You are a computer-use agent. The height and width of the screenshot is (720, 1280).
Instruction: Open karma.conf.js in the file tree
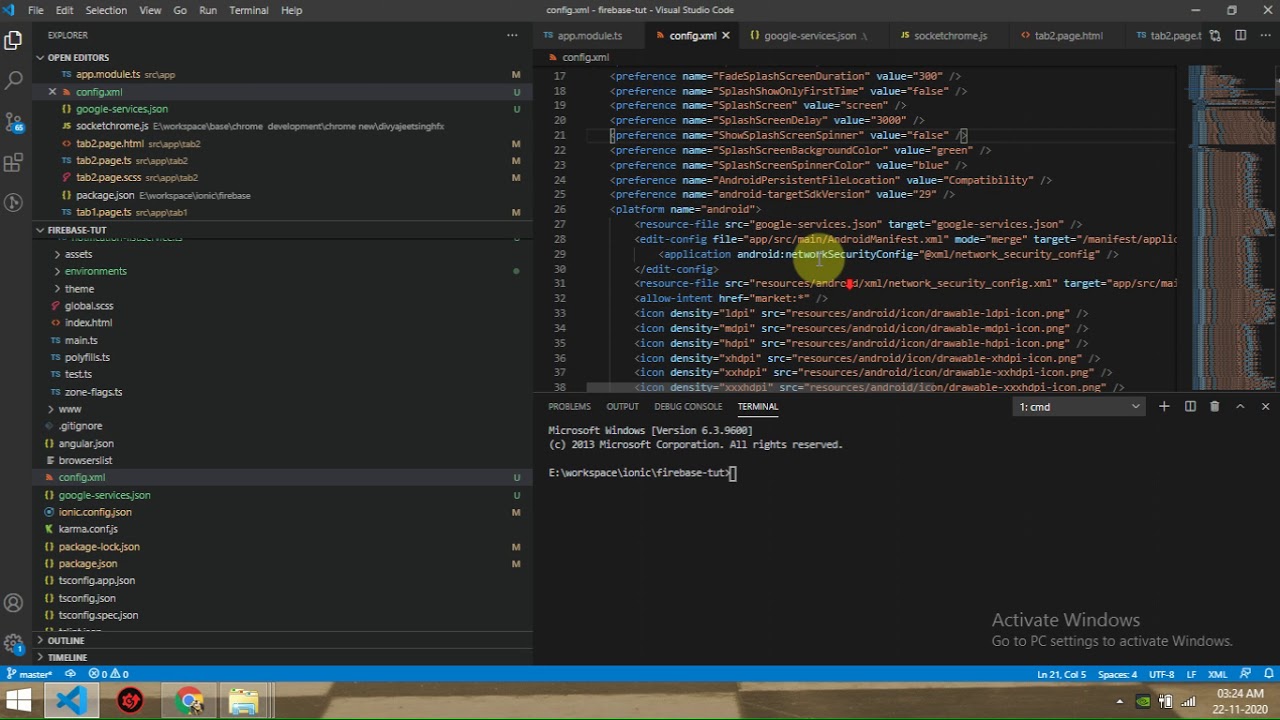pyautogui.click(x=88, y=529)
